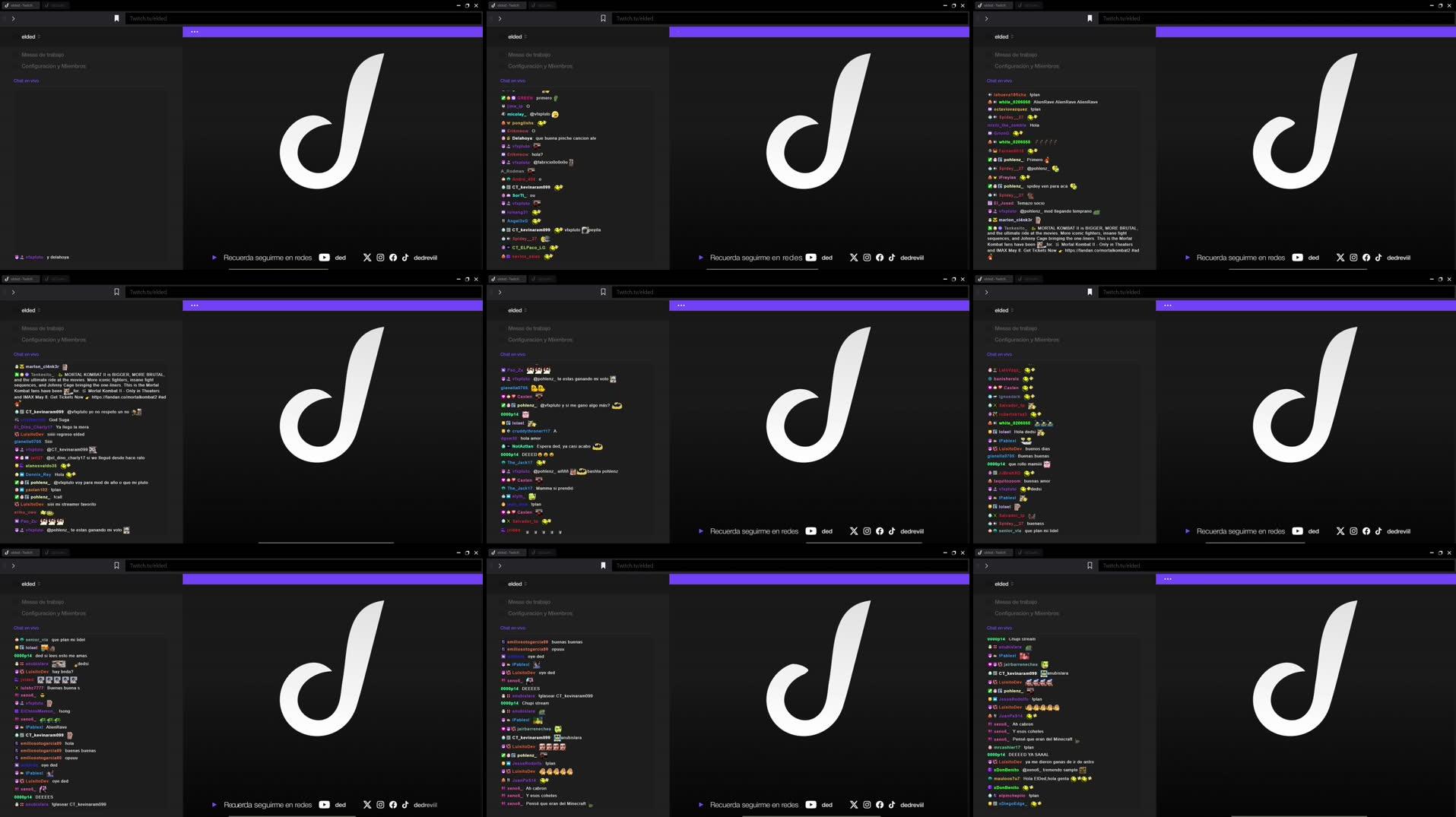
Task: Click X logo in top-middle window's social bar
Action: pos(854,258)
